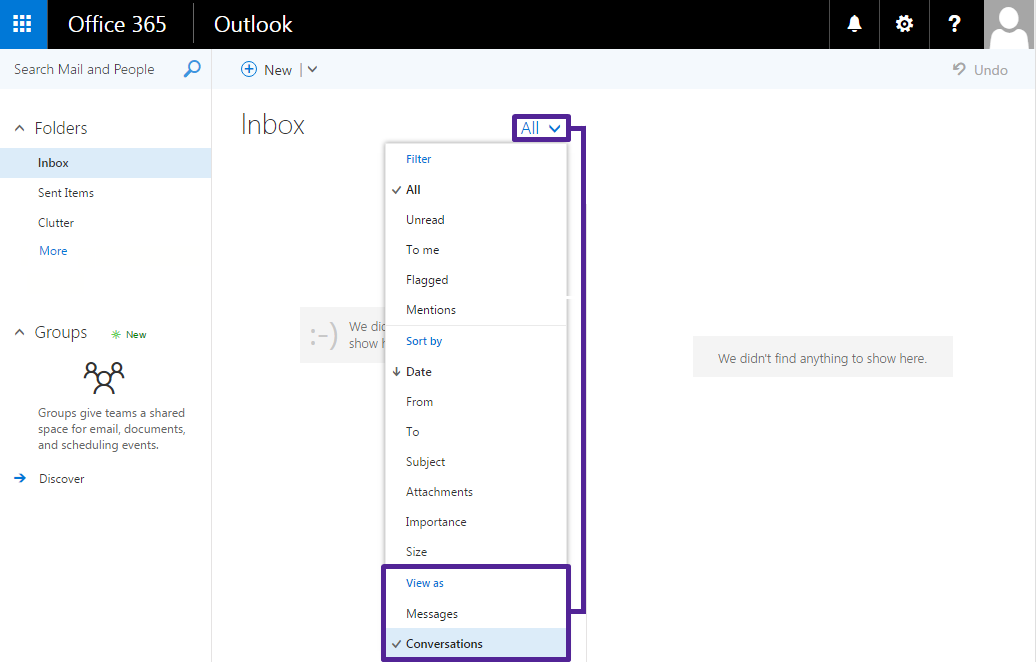The width and height of the screenshot is (1036, 662).
Task: Open the settings gear menu
Action: tap(904, 24)
